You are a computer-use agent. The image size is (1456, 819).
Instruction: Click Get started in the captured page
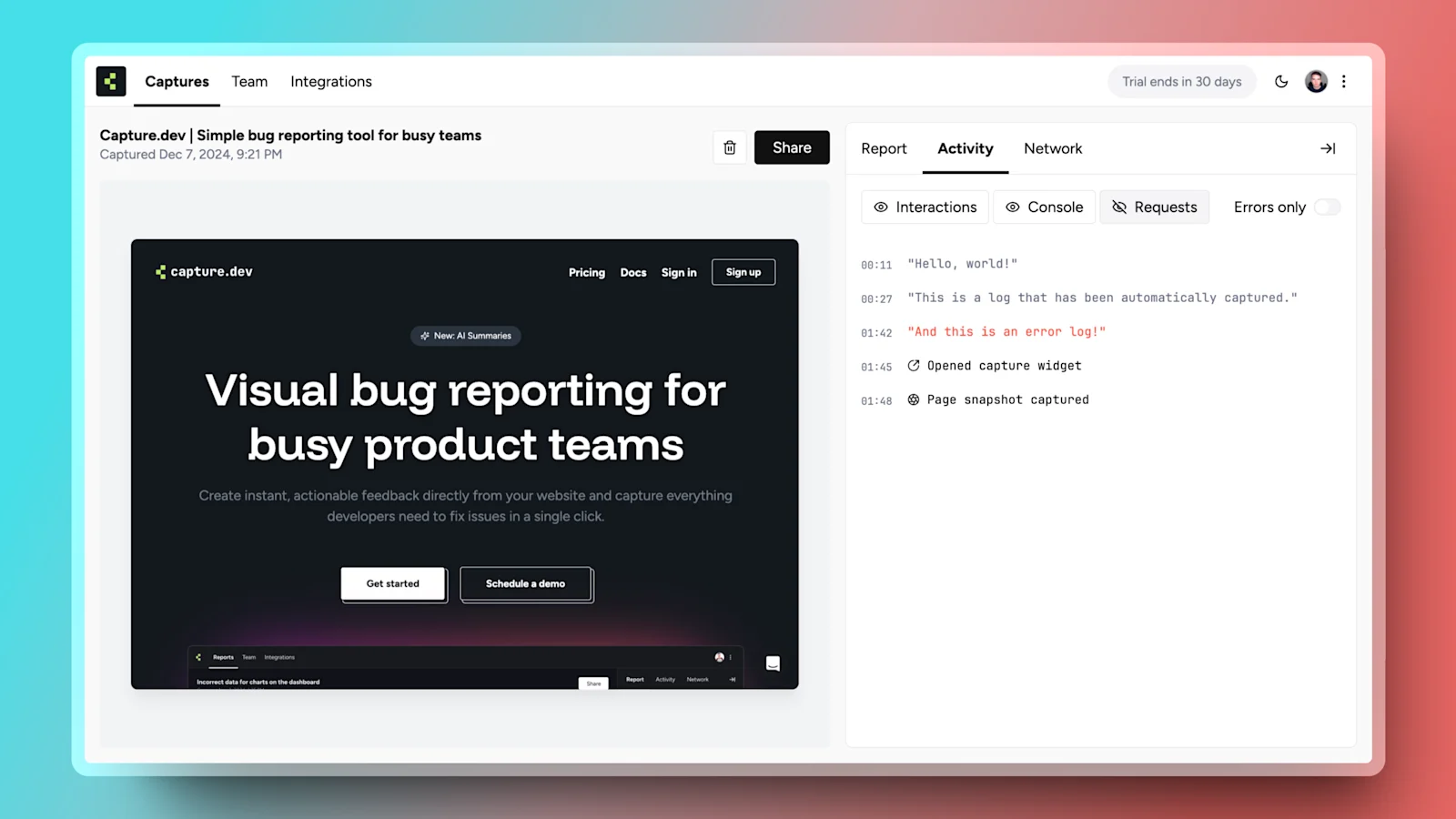(393, 583)
